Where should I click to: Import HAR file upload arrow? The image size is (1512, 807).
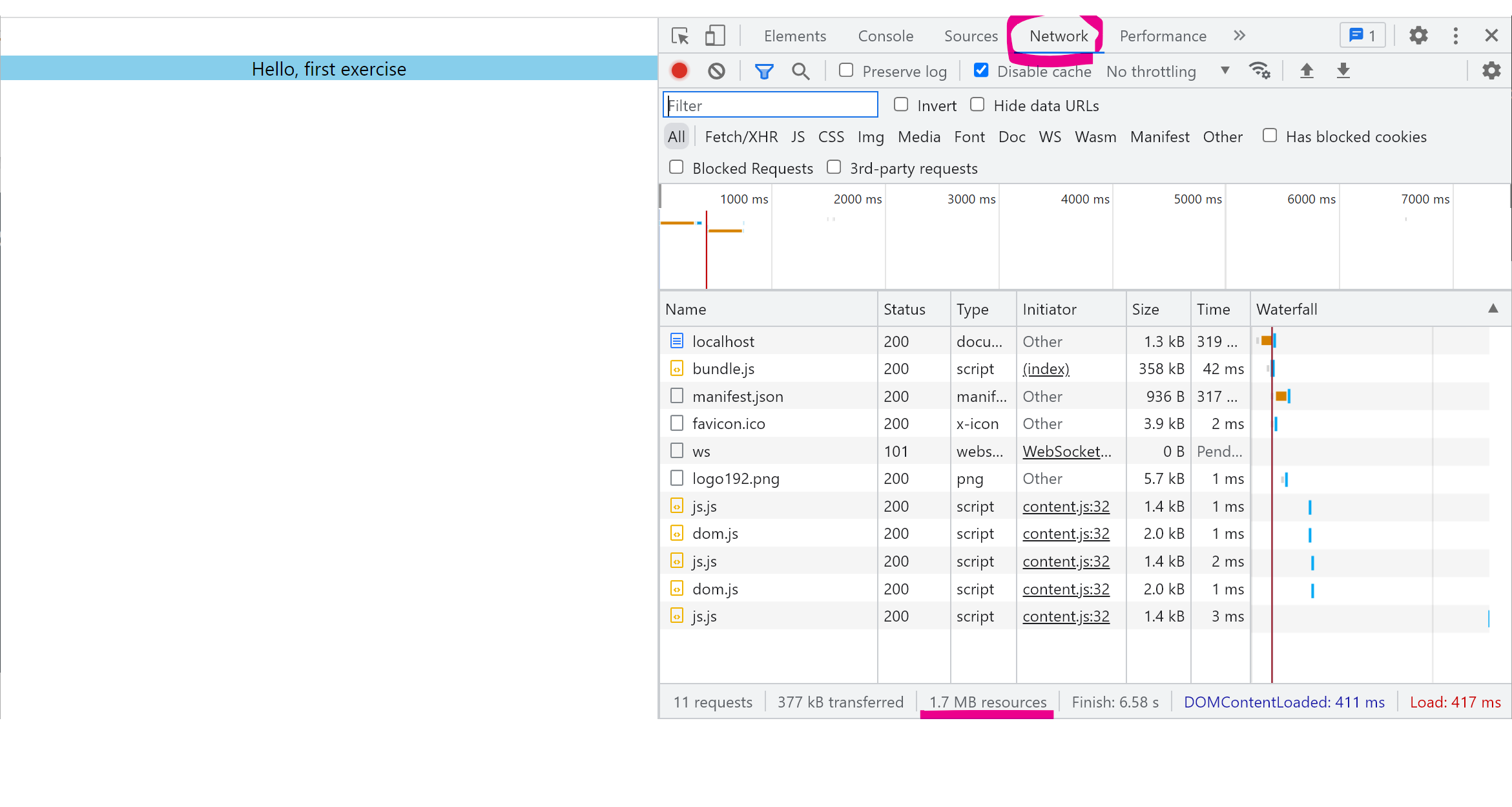point(1307,70)
